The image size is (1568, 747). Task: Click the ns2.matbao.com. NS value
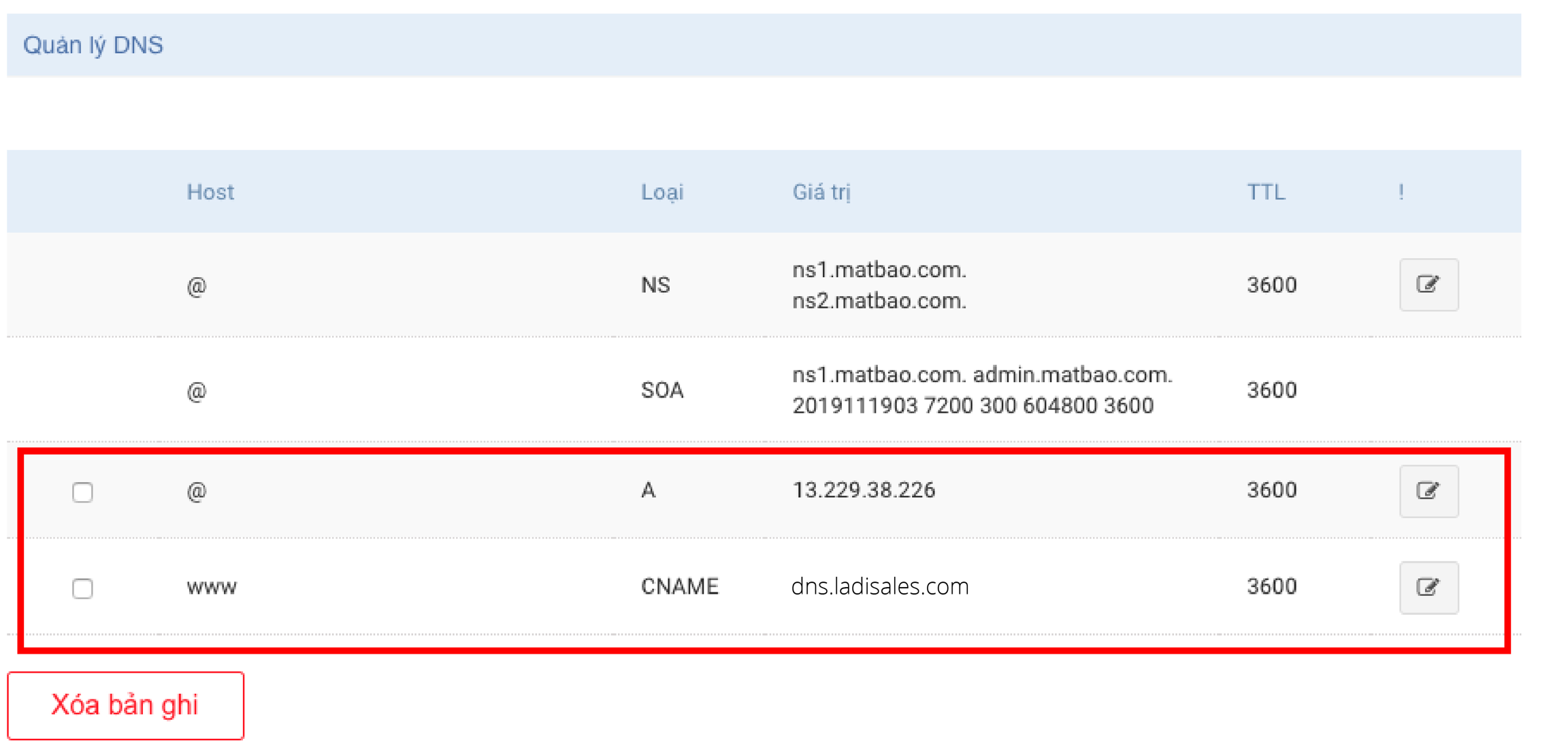coord(879,300)
